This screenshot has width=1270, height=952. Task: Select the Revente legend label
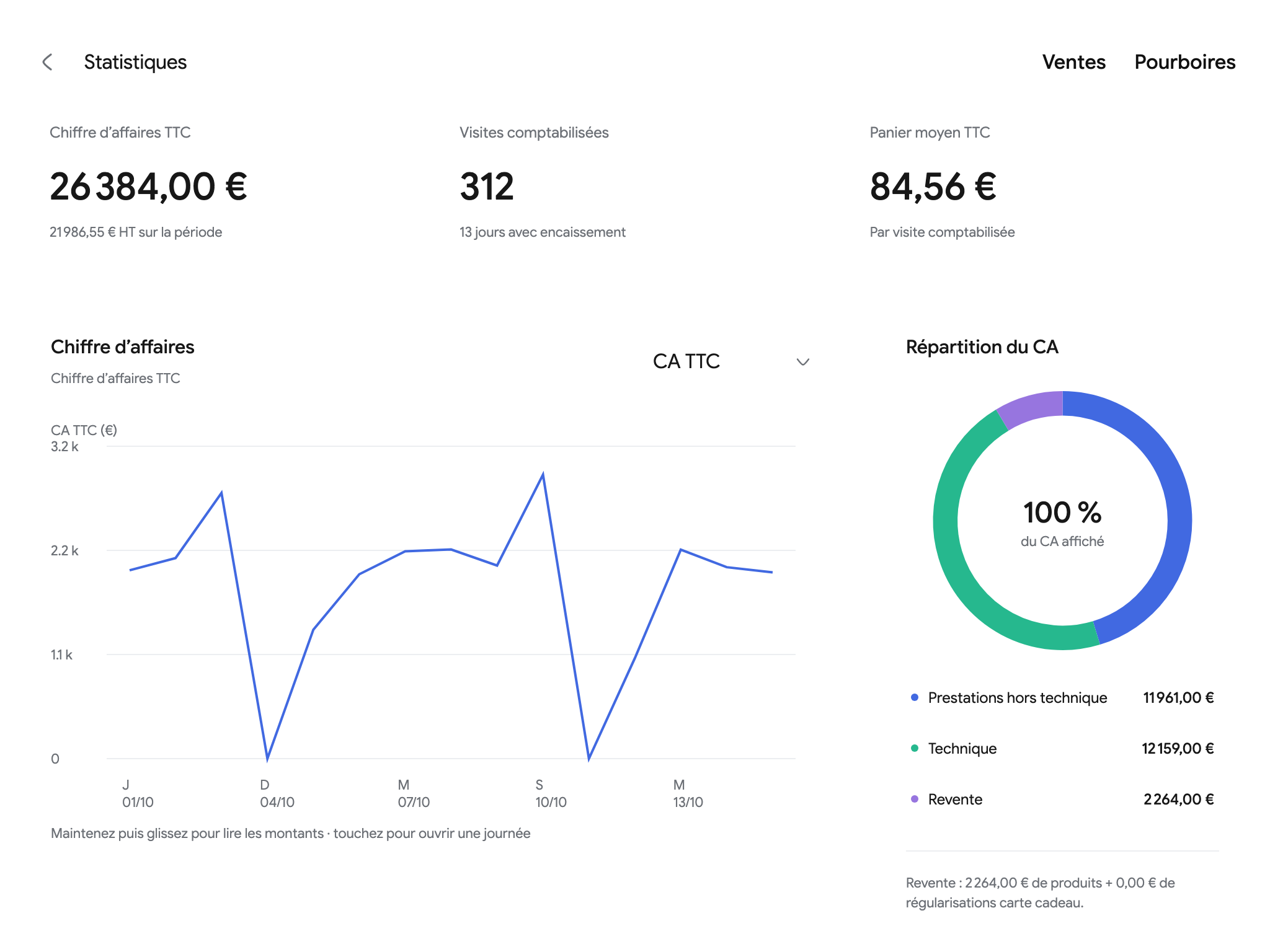tap(955, 799)
